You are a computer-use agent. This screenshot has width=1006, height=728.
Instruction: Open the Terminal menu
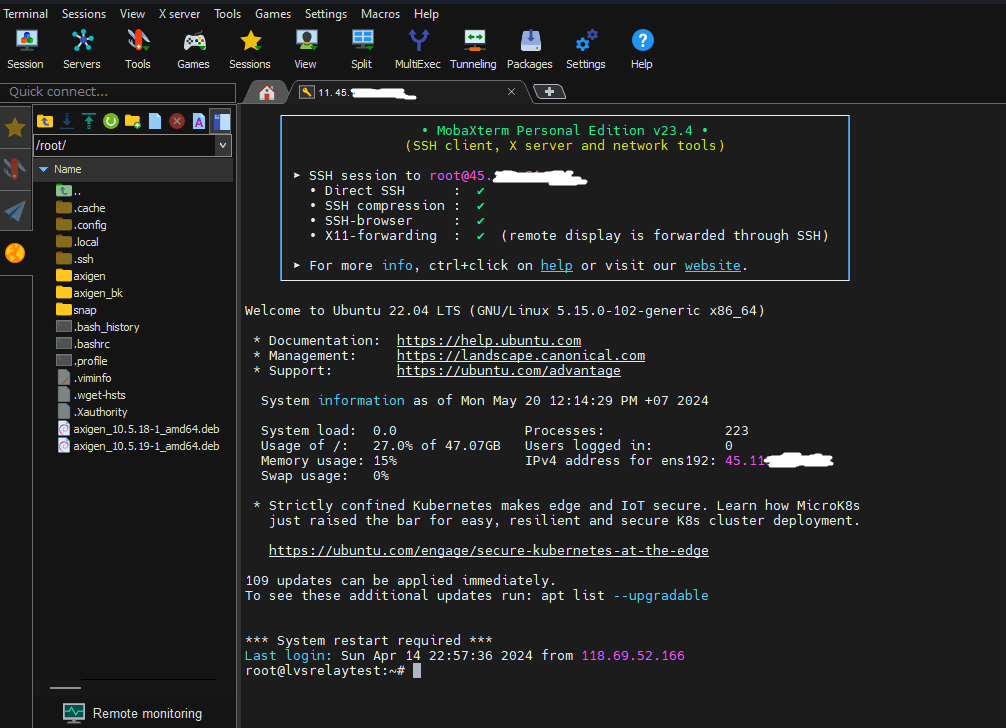(26, 13)
